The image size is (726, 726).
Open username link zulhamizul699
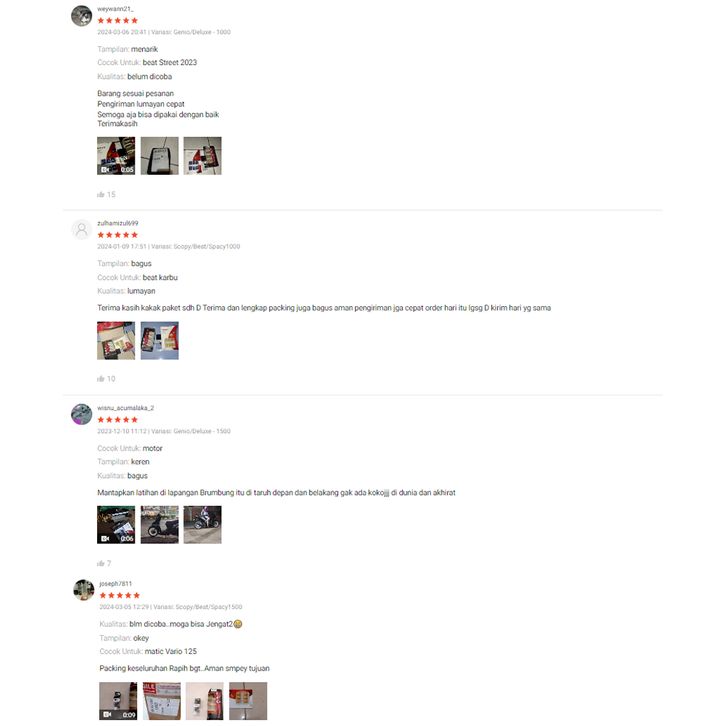pyautogui.click(x=118, y=223)
